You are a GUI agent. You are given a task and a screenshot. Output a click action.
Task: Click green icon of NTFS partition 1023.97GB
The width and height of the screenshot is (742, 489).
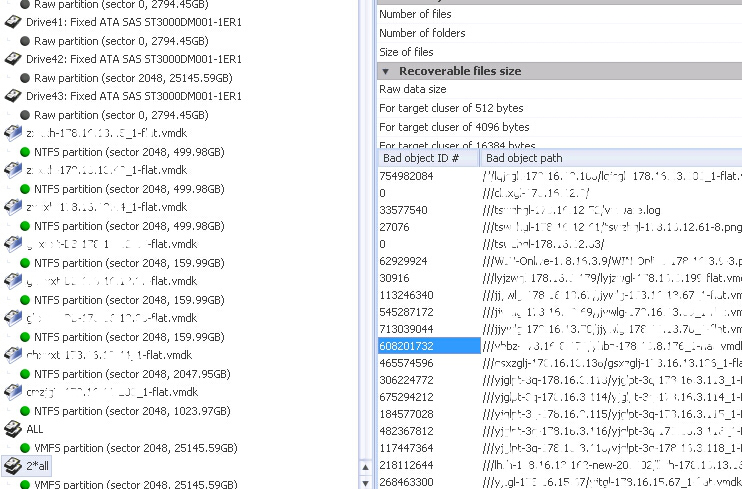tap(26, 411)
